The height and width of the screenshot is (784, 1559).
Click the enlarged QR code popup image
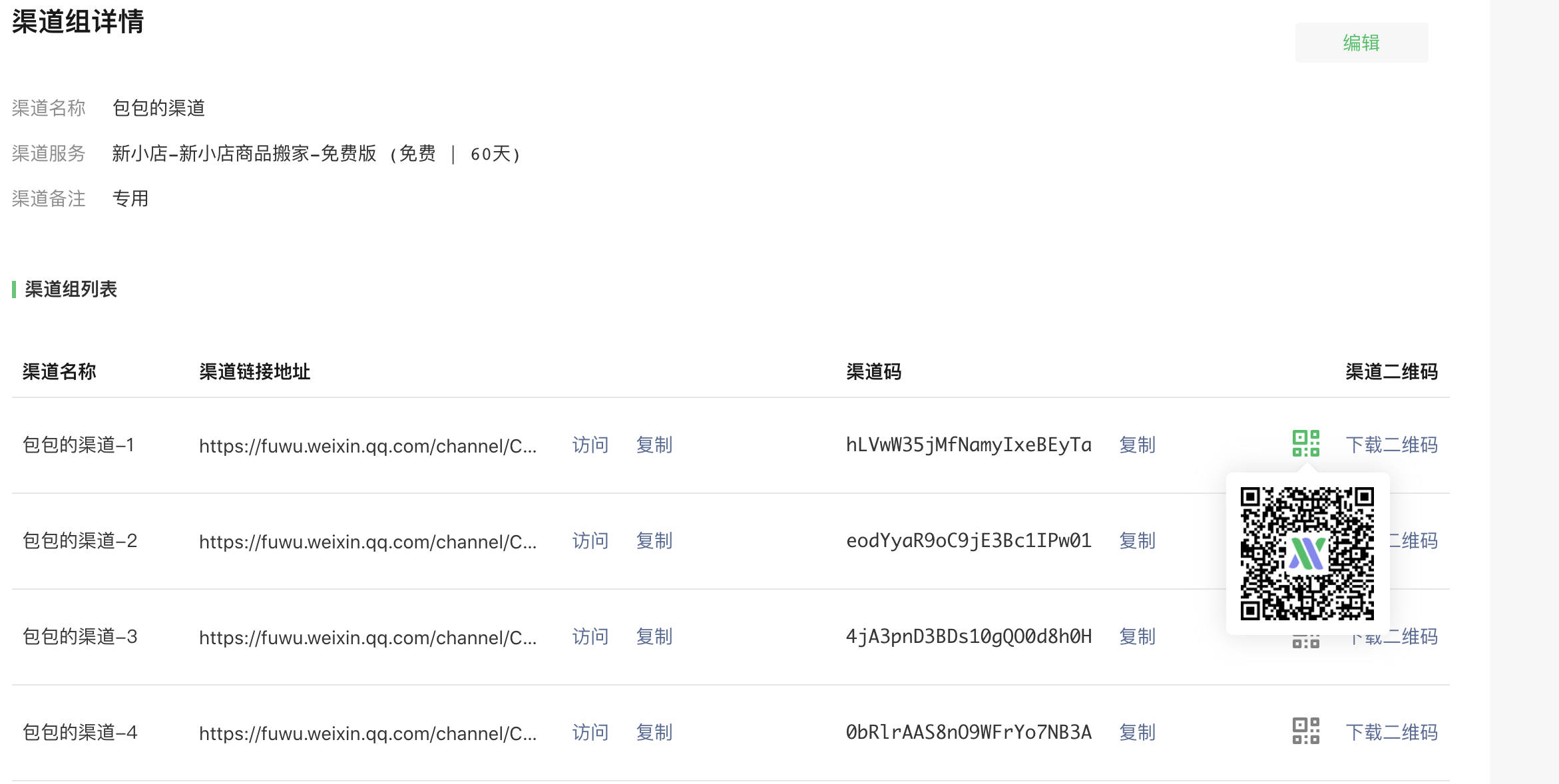[1307, 554]
